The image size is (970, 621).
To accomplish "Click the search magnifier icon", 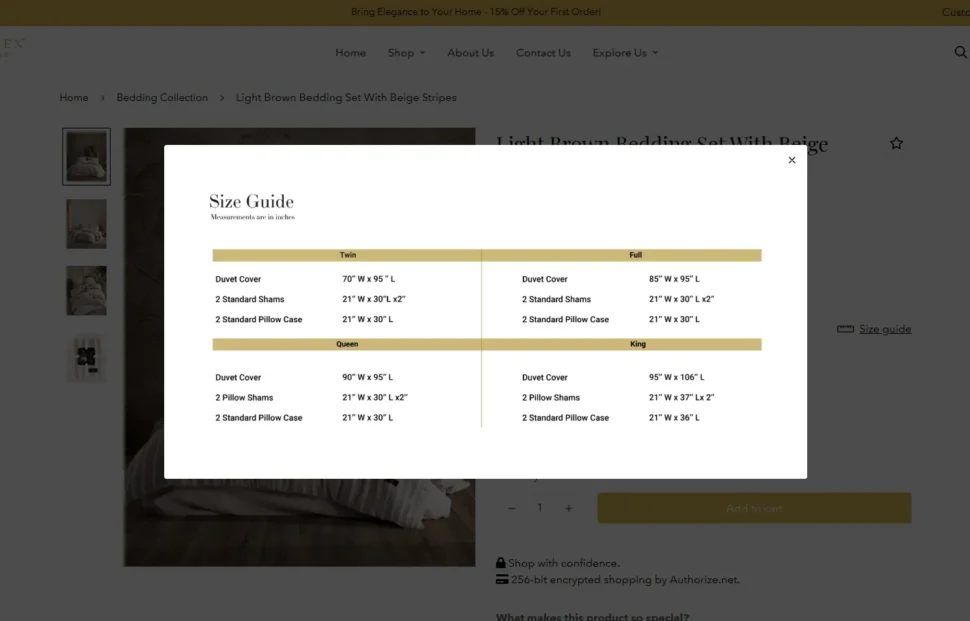I will coord(961,53).
